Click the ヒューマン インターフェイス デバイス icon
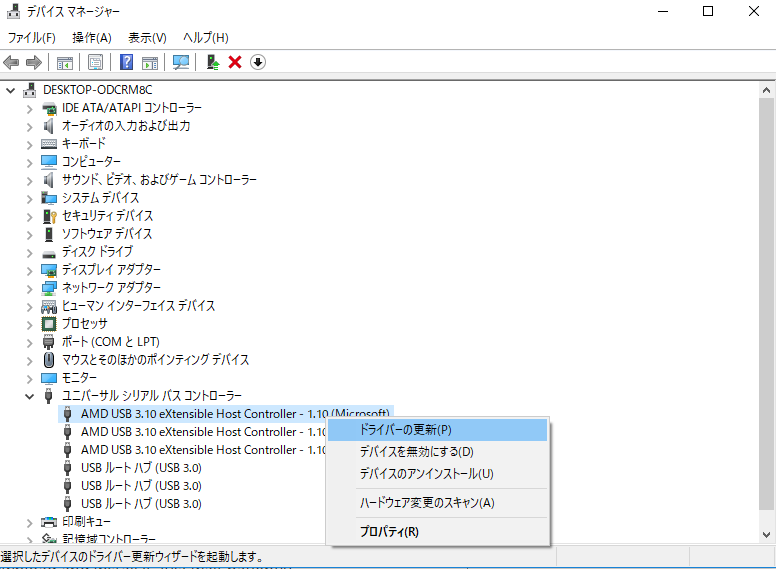 [48, 307]
